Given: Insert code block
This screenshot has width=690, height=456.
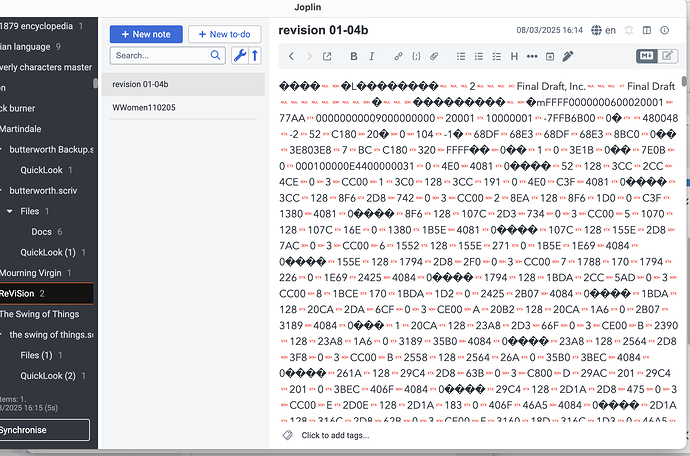Looking at the screenshot, I should coord(416,56).
